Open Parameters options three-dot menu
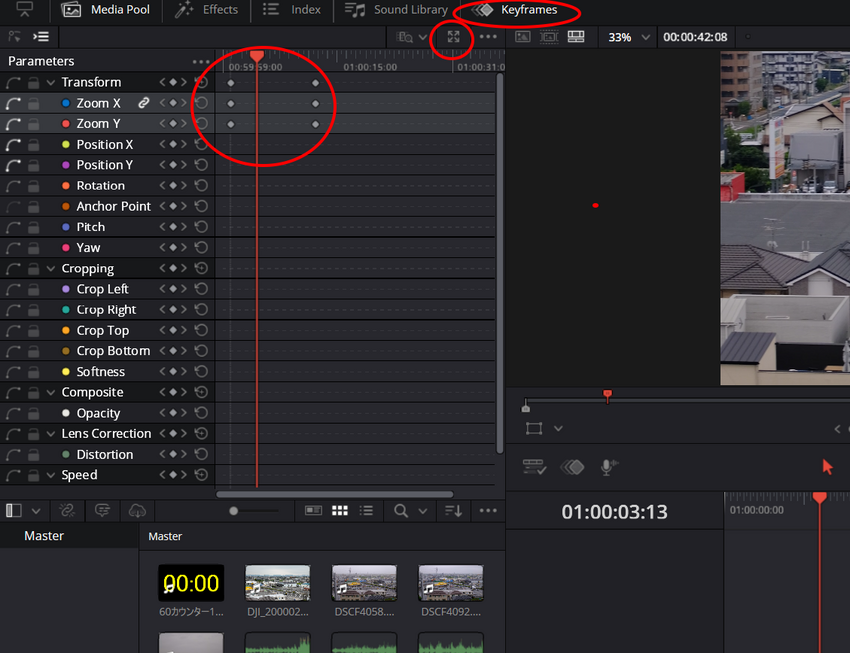The width and height of the screenshot is (850, 653). 201,62
